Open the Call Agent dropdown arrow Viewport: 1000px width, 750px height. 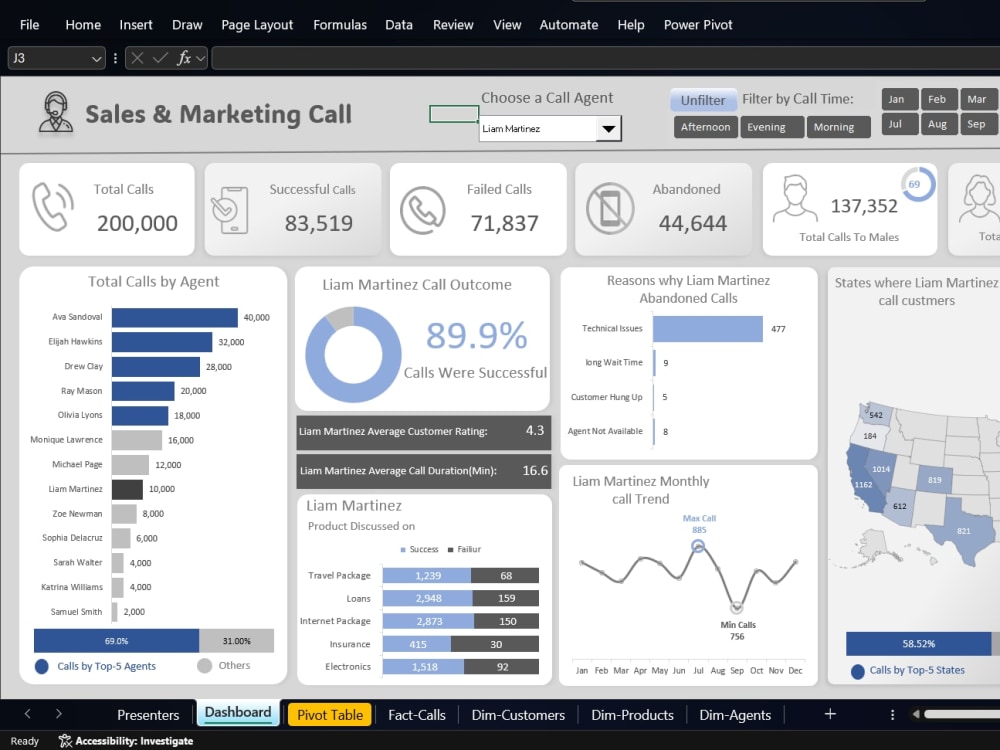coord(608,129)
